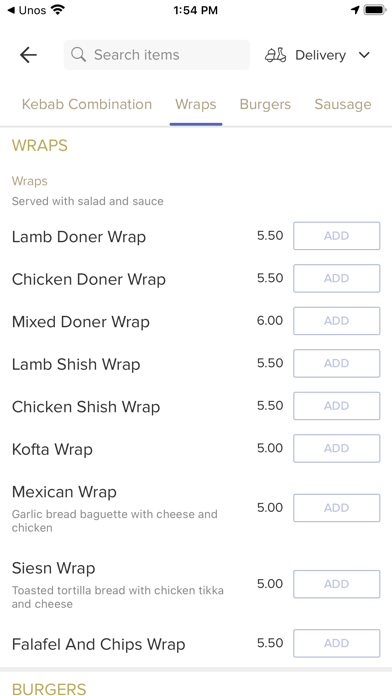Add Kofta Wrap to order

point(337,448)
